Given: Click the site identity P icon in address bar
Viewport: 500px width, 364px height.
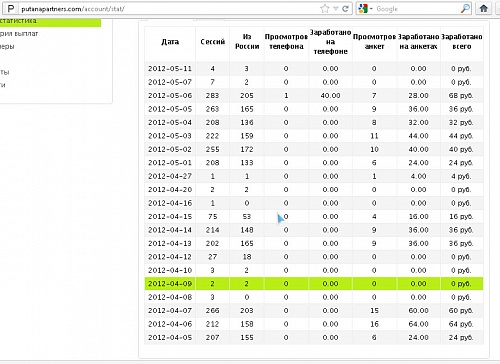Looking at the screenshot, I should point(11,9).
